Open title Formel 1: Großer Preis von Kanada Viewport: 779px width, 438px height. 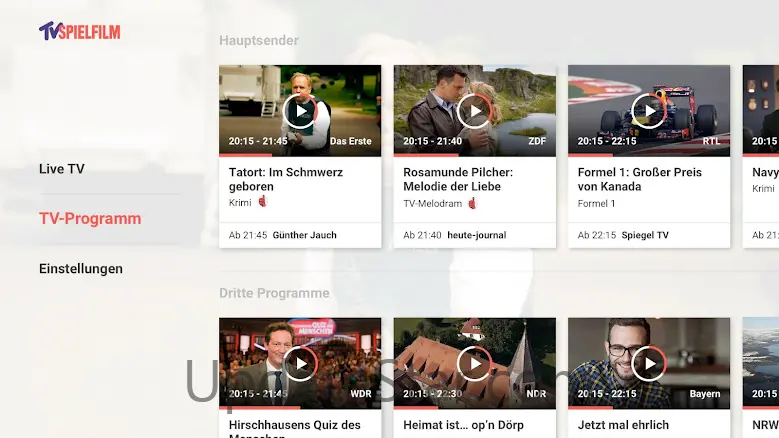coord(639,179)
